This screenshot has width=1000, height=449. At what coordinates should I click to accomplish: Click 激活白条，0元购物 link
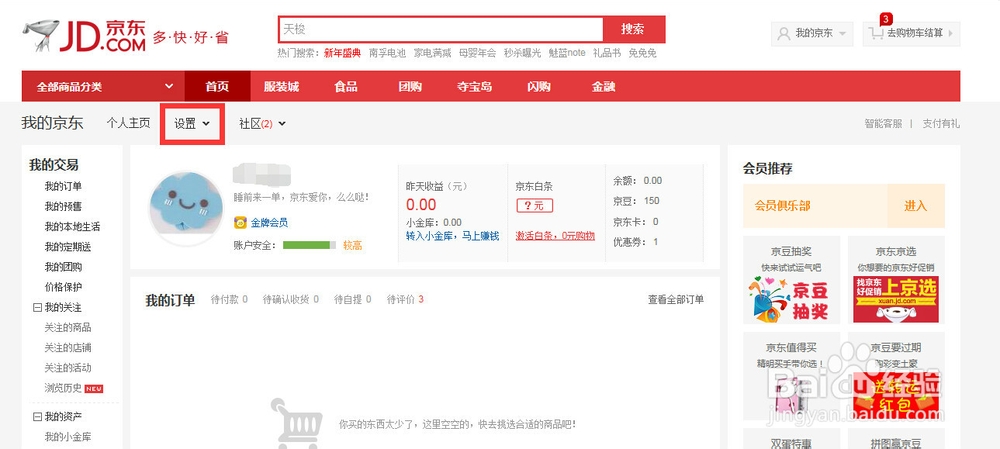(555, 236)
